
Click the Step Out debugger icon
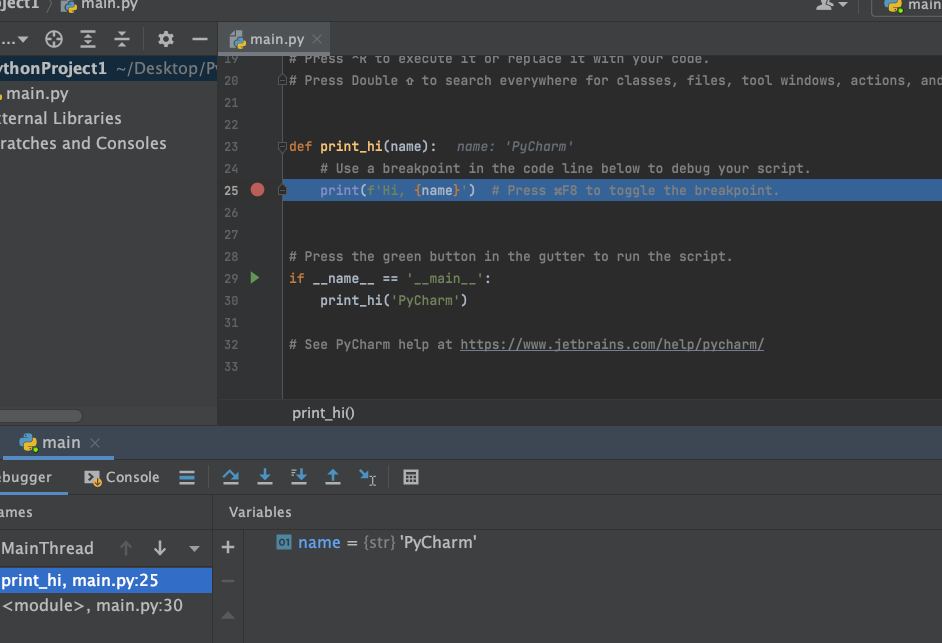332,477
